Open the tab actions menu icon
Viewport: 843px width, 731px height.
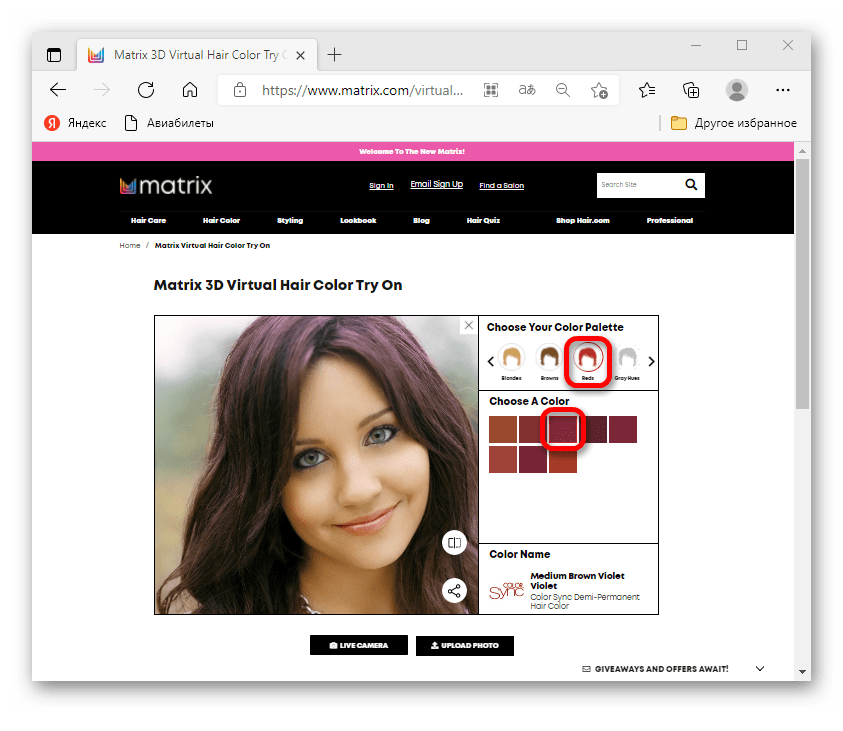pos(54,55)
